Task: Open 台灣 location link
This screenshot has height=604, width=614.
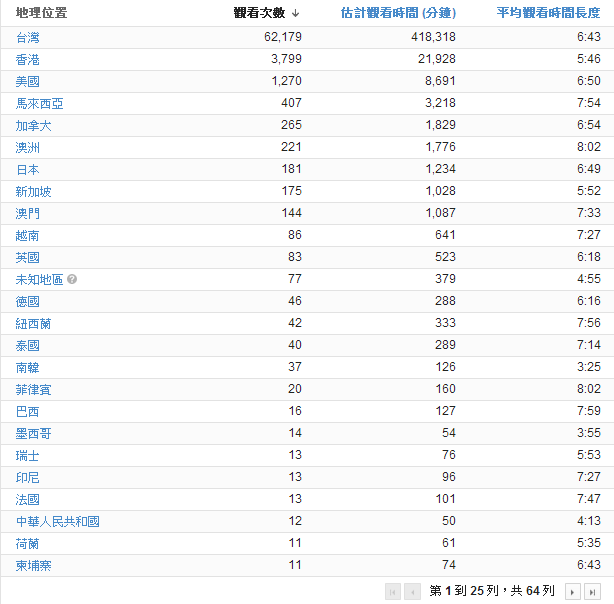Action: pos(27,37)
